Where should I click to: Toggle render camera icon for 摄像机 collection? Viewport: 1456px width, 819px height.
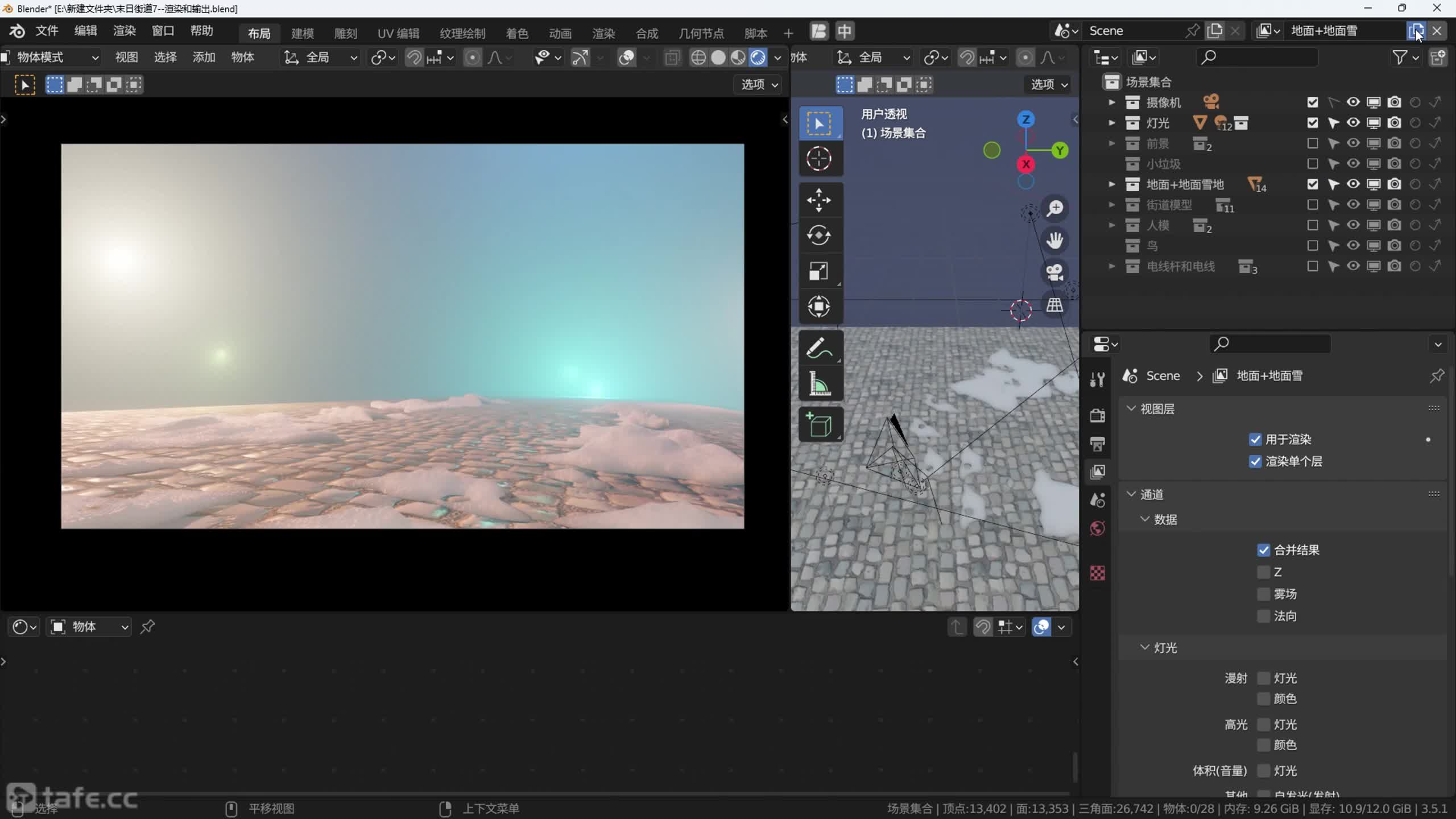[1394, 102]
